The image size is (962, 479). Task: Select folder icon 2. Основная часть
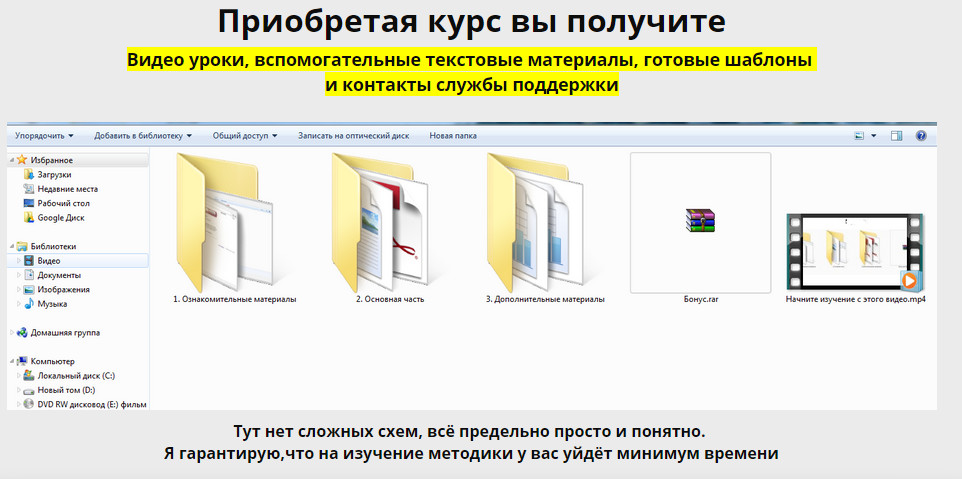coord(380,223)
